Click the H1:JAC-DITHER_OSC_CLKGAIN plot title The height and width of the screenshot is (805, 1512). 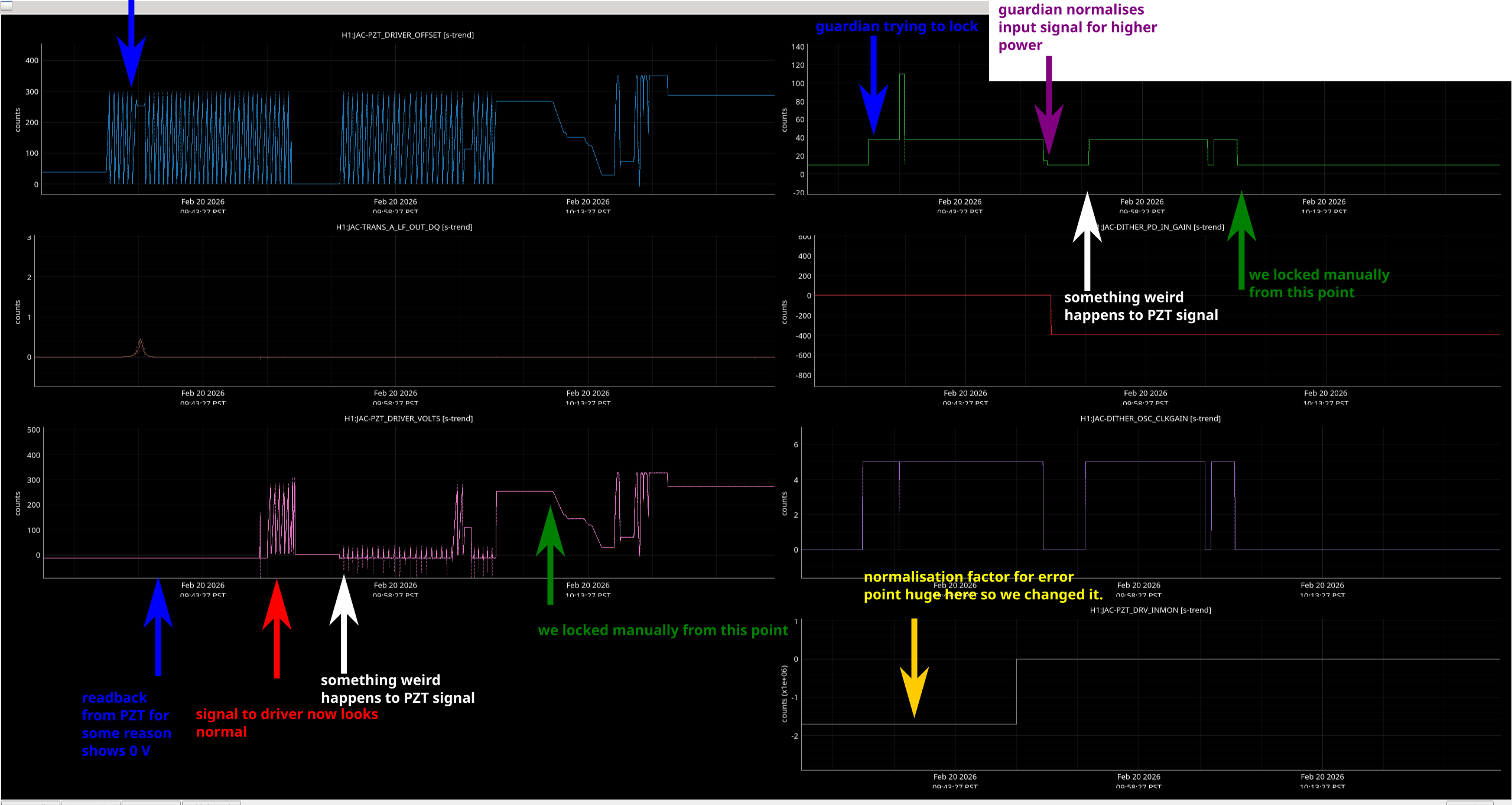(1150, 418)
